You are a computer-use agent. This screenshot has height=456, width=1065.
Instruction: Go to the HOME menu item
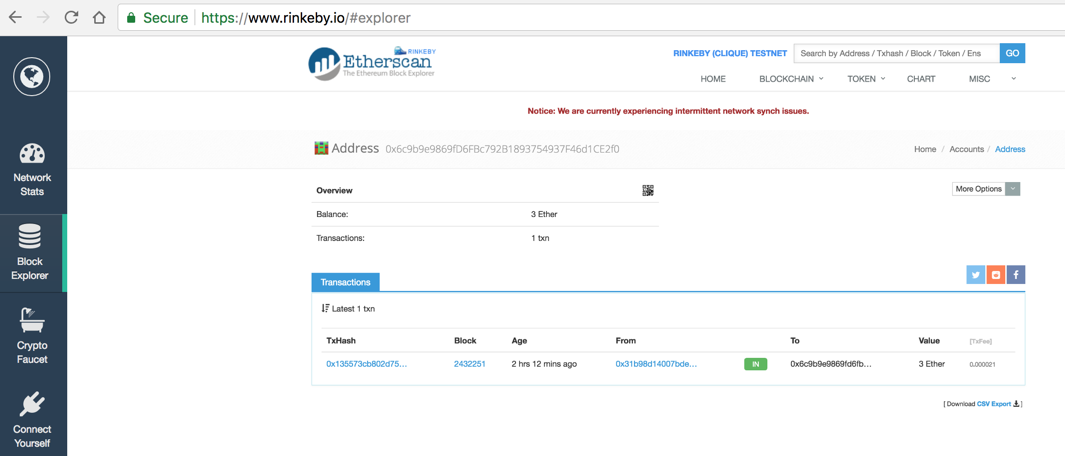click(x=712, y=79)
